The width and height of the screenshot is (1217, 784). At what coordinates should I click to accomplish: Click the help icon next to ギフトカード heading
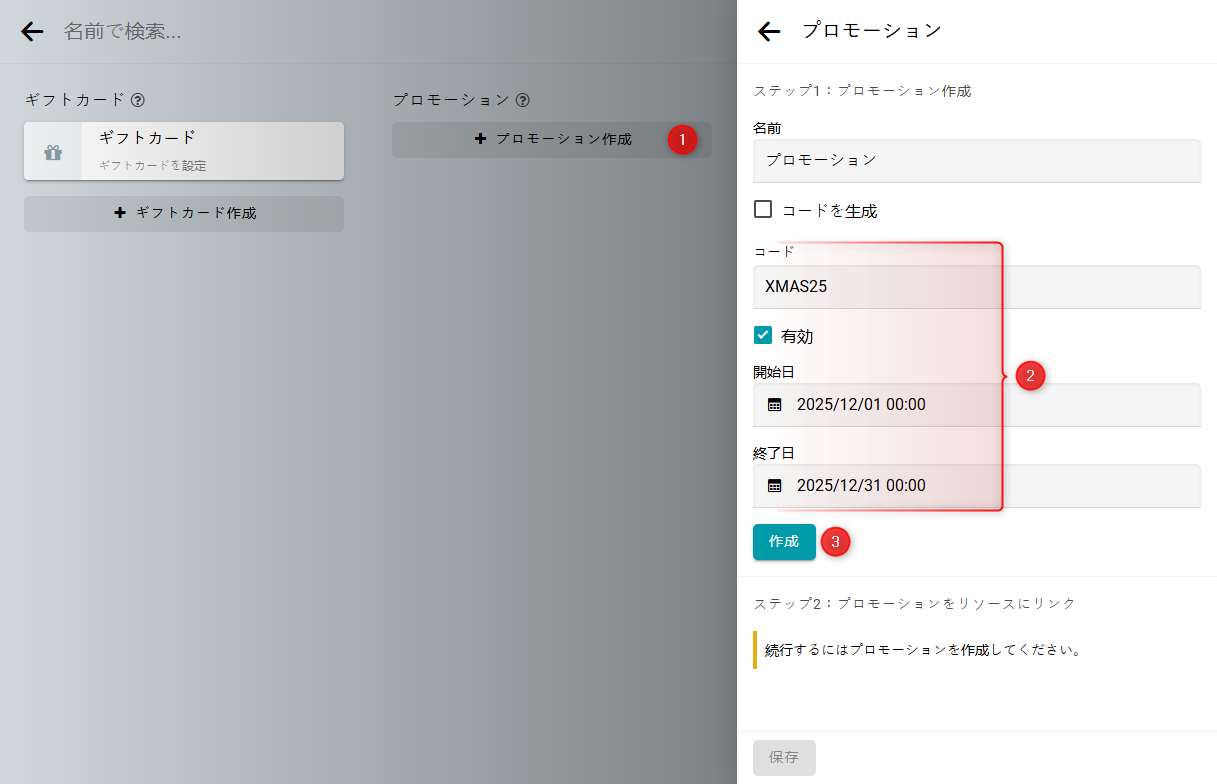(x=138, y=100)
